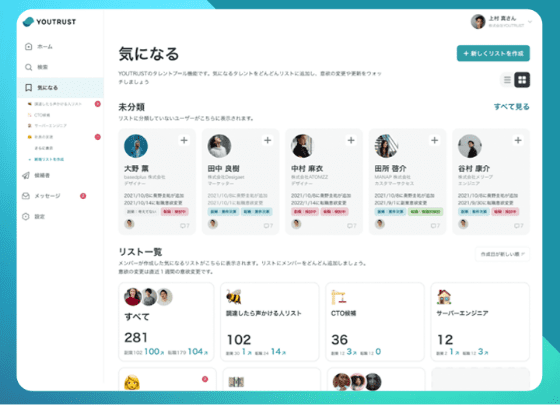Open the サーバーエンジニア list card
This screenshot has height=405, width=560.
point(480,322)
